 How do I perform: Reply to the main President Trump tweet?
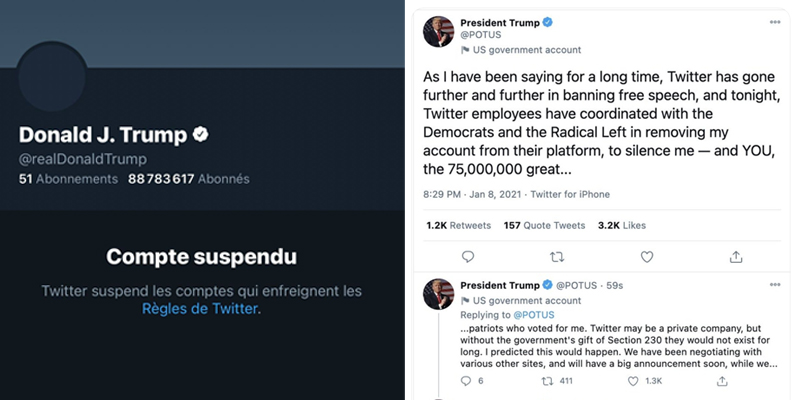pyautogui.click(x=468, y=257)
